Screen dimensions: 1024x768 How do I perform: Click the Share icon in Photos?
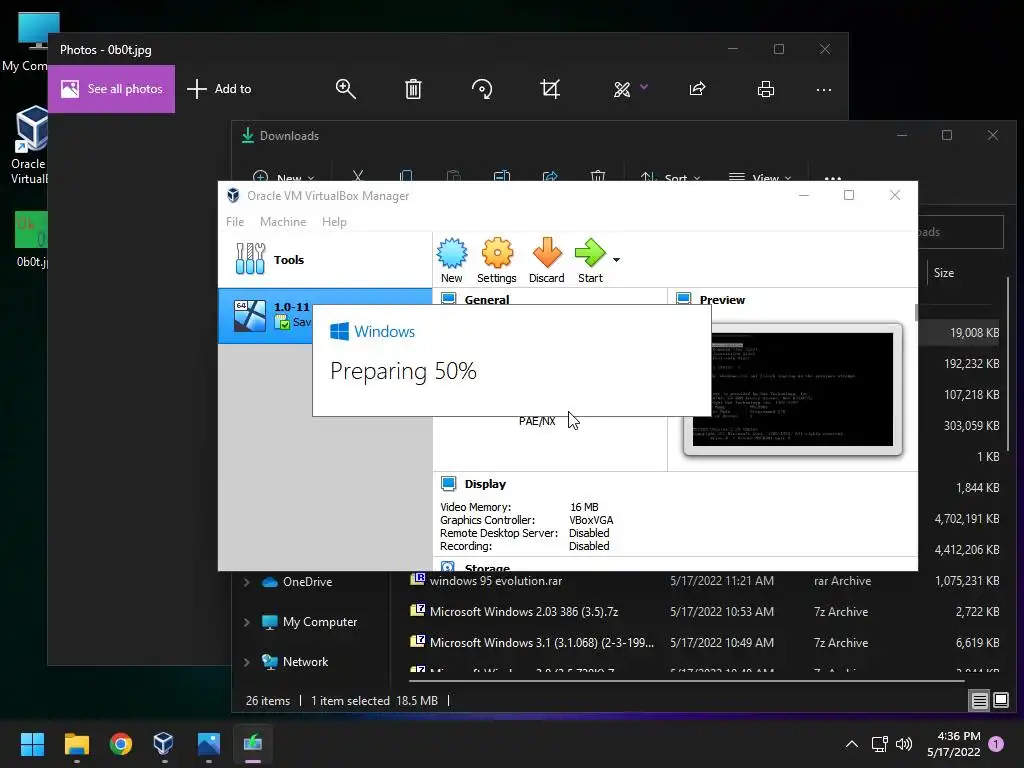tap(697, 89)
